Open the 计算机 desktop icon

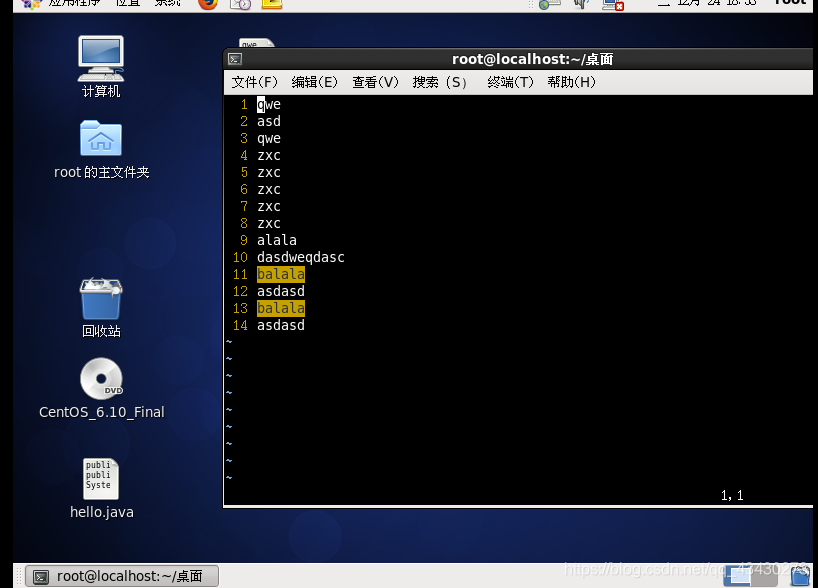pyautogui.click(x=101, y=66)
